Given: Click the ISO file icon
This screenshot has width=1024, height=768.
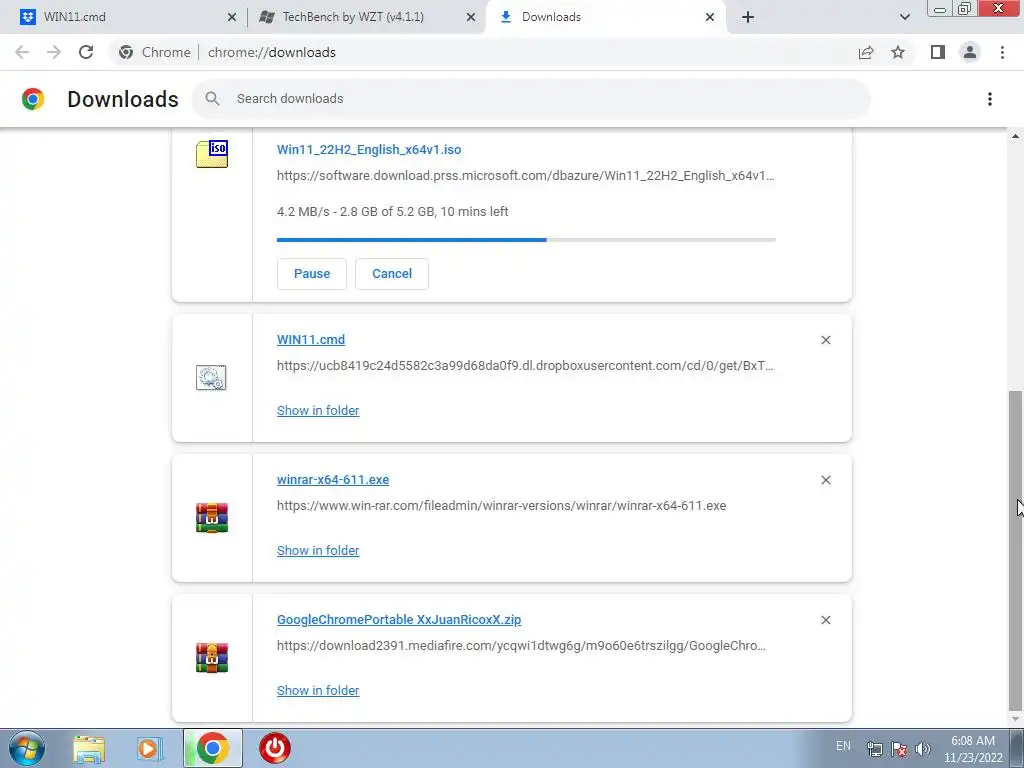Looking at the screenshot, I should (212, 154).
